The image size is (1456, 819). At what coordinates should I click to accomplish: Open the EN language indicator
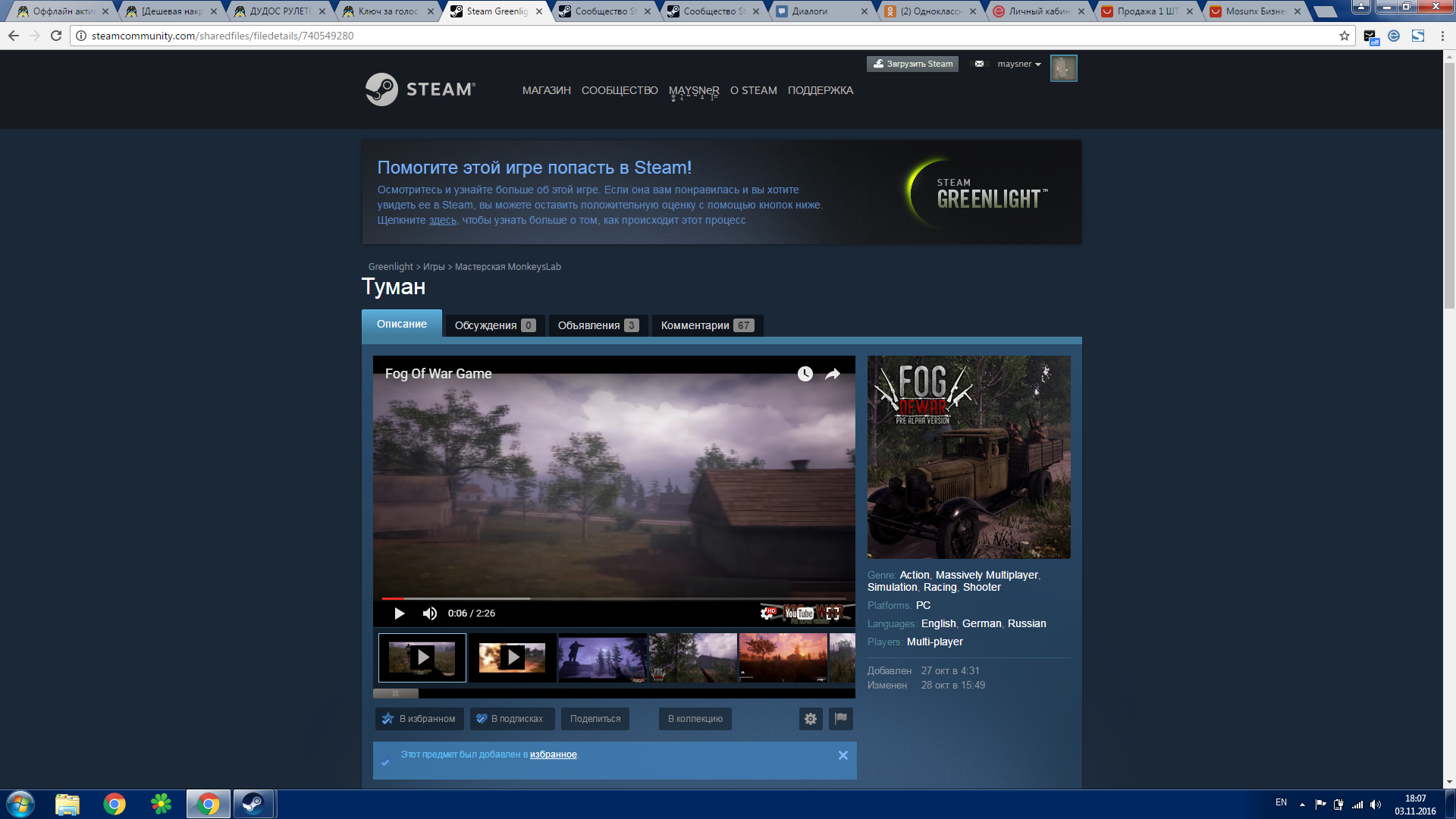(1281, 802)
